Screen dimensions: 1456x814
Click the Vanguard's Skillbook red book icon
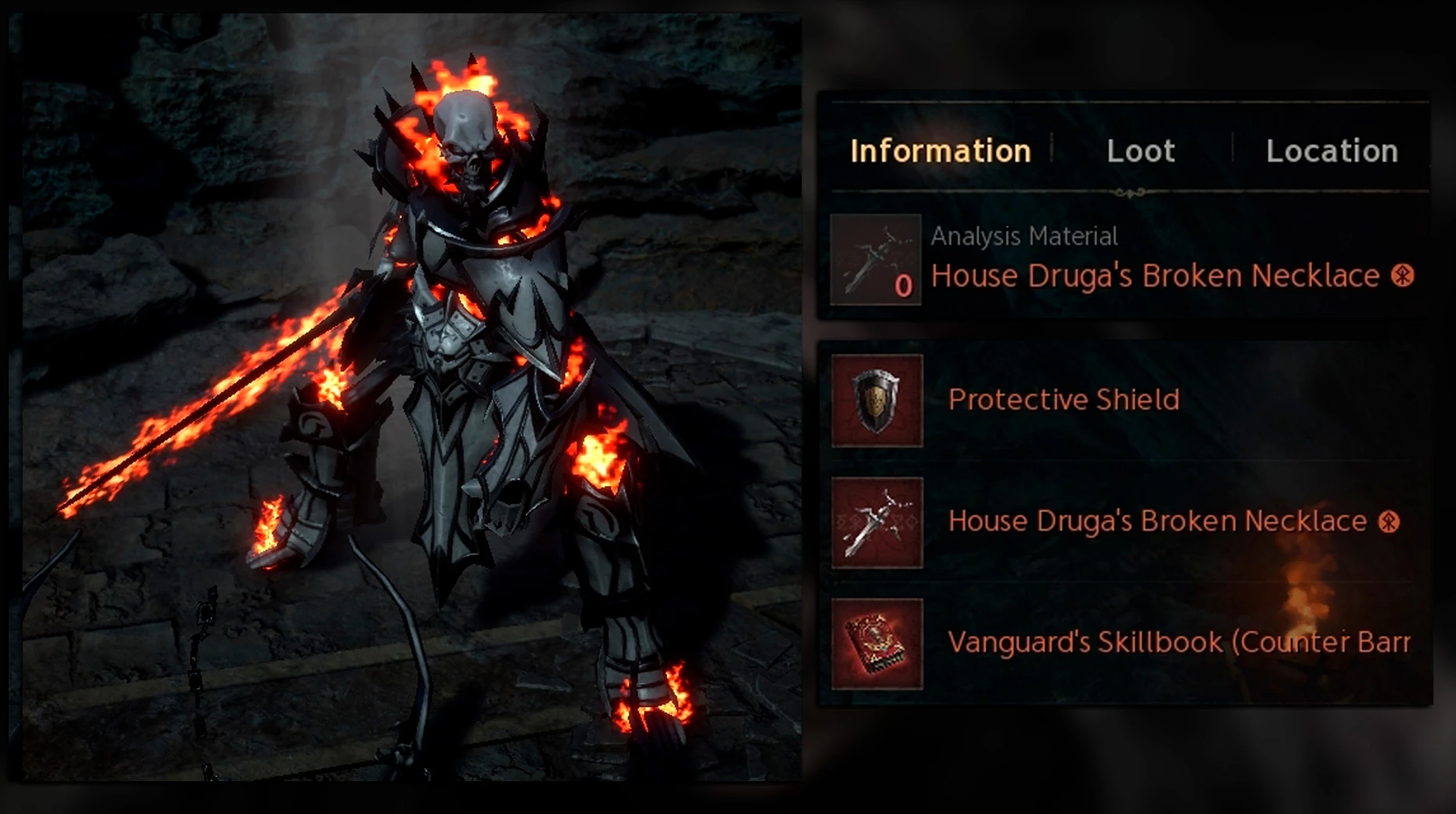pos(877,643)
